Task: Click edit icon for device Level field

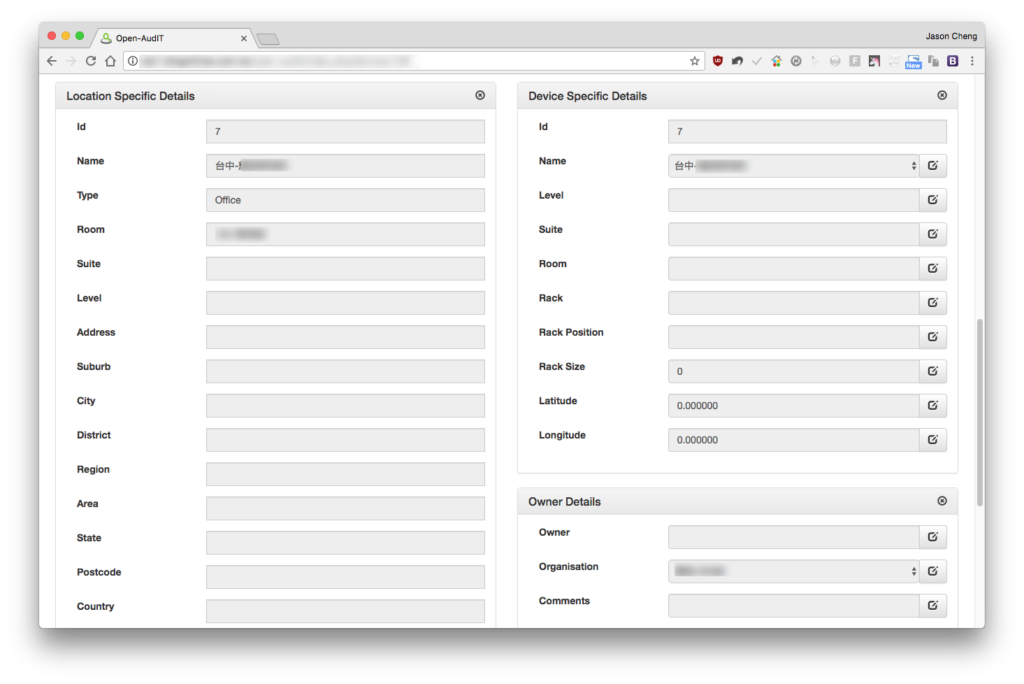Action: pos(933,200)
